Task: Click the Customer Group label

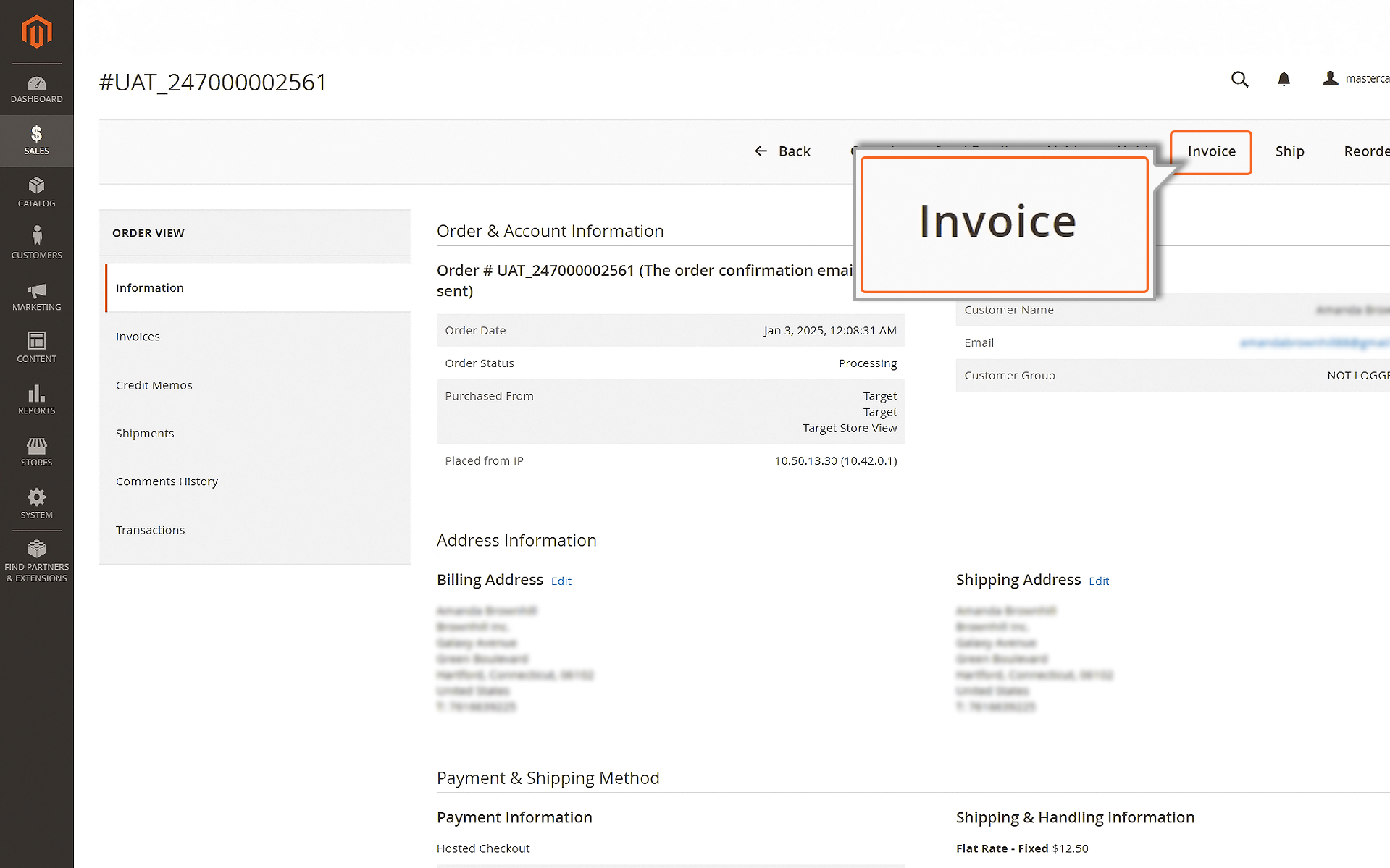Action: click(1010, 376)
